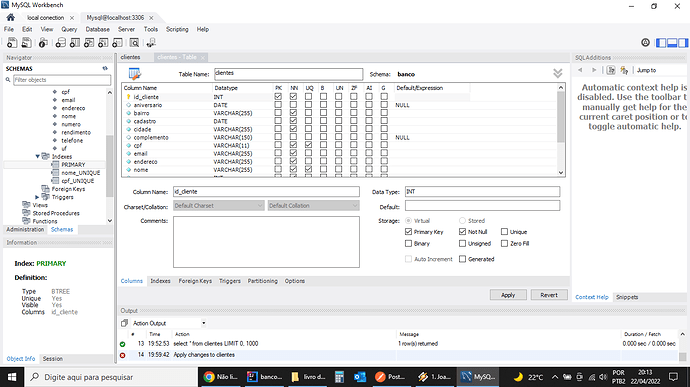Click the Revert button
The image size is (690, 387).
point(549,295)
